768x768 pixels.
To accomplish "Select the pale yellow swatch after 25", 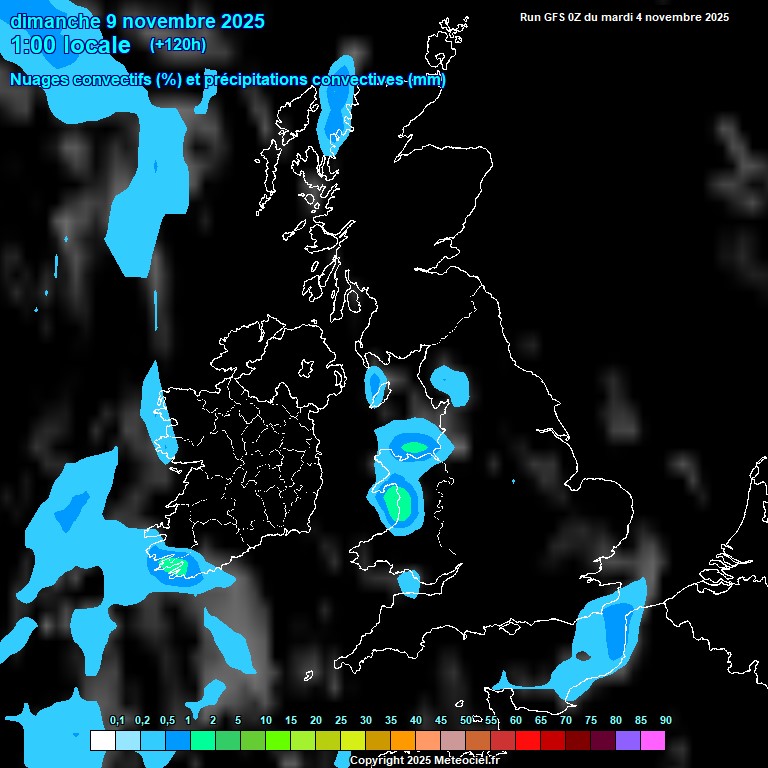I will coord(353,741).
